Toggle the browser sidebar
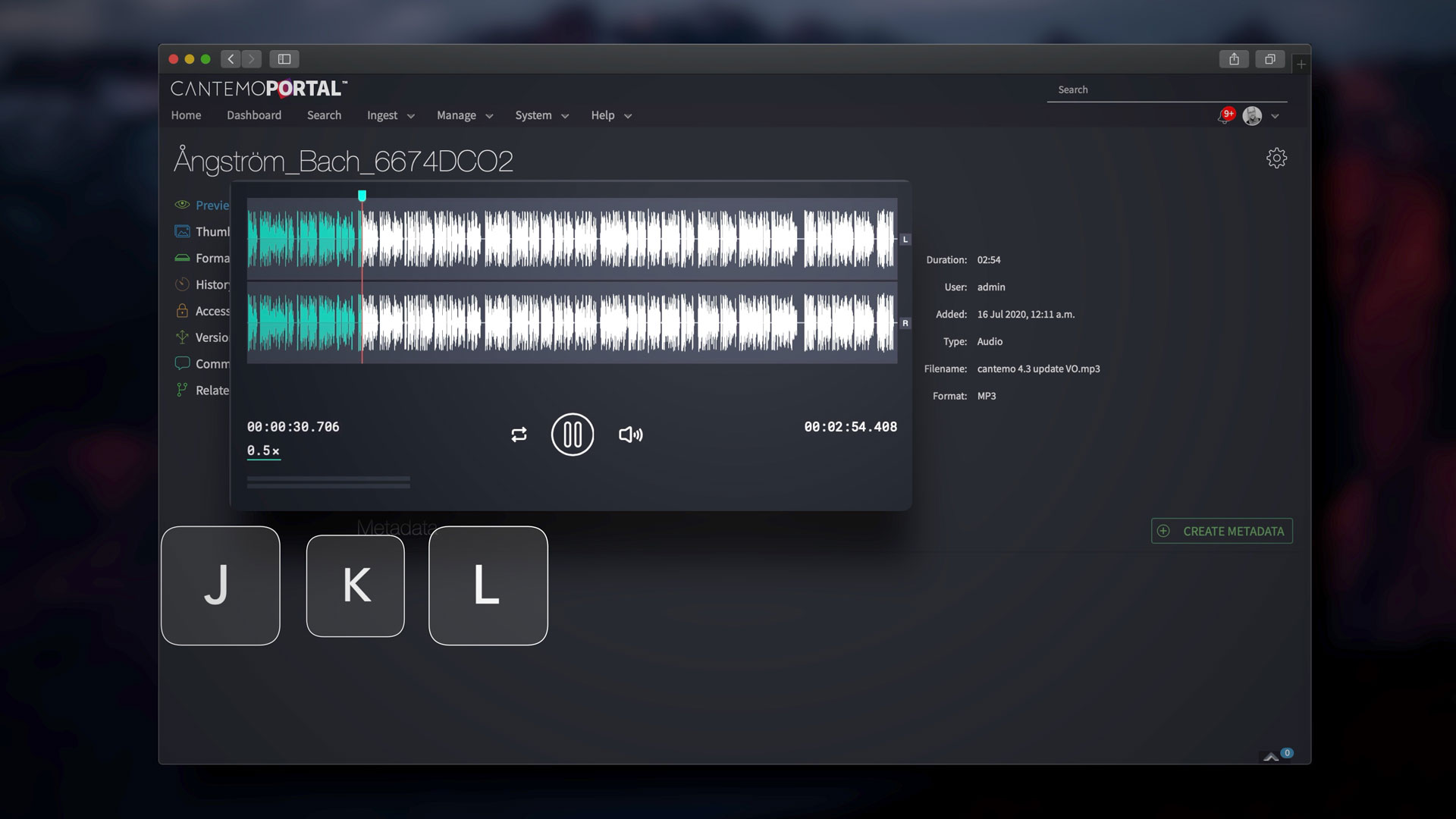This screenshot has height=819, width=1456. click(x=284, y=59)
